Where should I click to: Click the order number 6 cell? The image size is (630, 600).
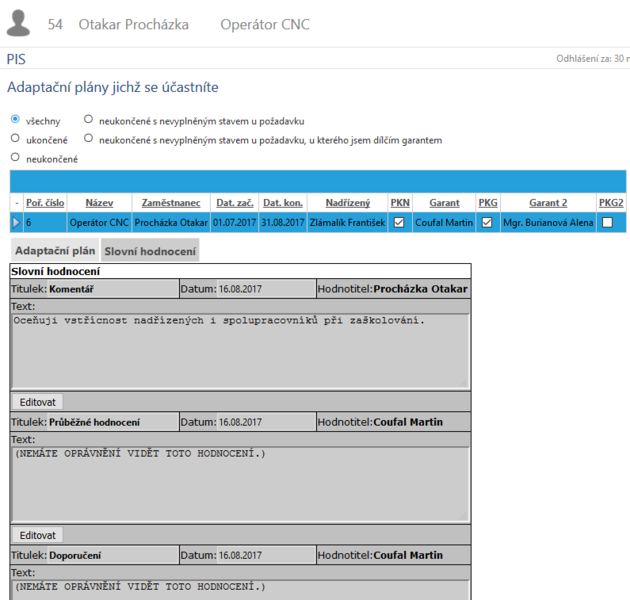coord(45,223)
